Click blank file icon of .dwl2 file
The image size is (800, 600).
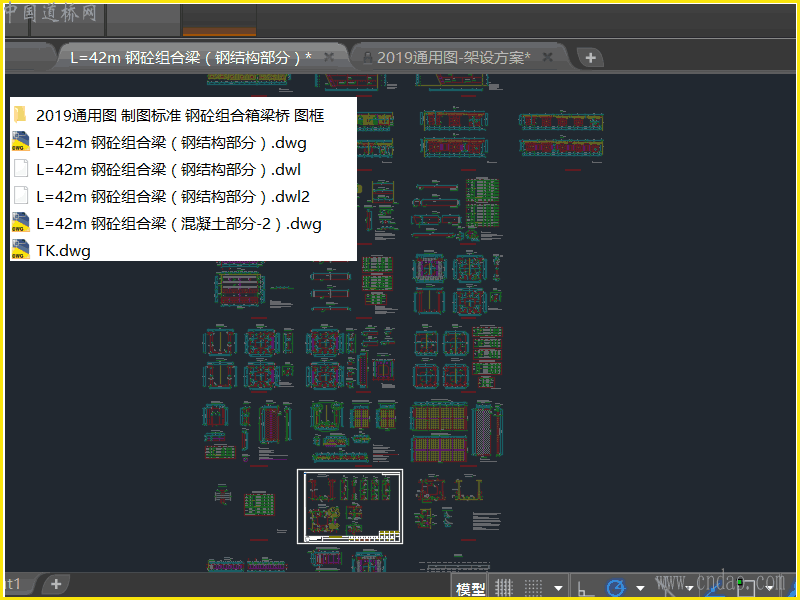(20, 196)
